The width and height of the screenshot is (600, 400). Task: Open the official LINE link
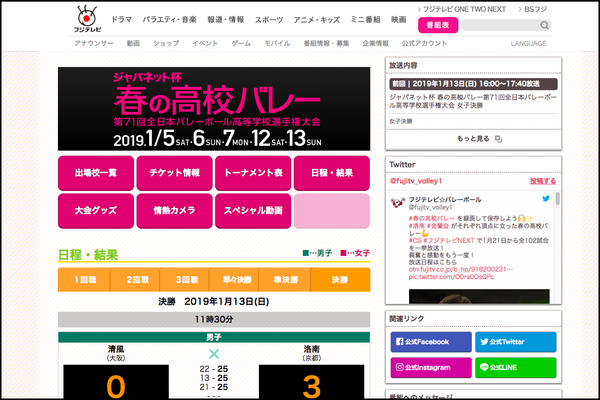point(512,368)
